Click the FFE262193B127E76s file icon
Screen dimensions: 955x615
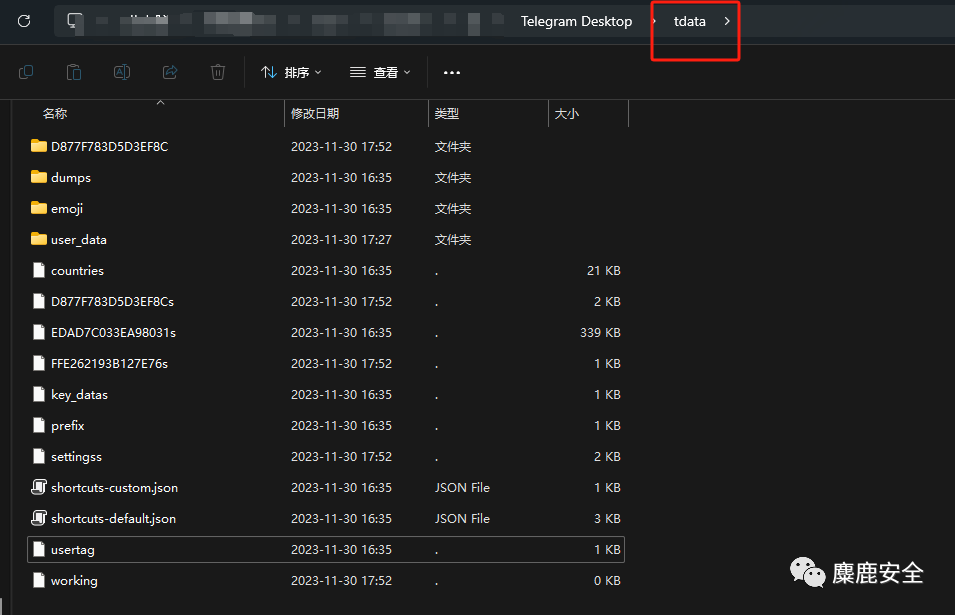pyautogui.click(x=39, y=364)
